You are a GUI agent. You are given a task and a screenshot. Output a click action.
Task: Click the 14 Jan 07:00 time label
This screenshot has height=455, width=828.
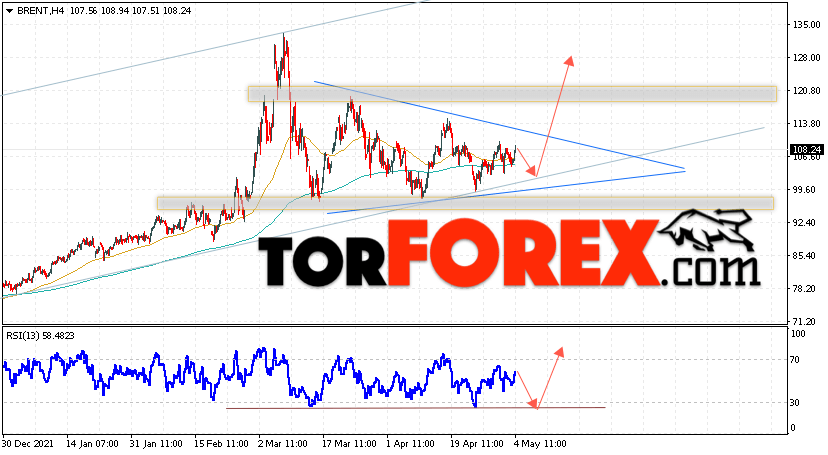(94, 443)
